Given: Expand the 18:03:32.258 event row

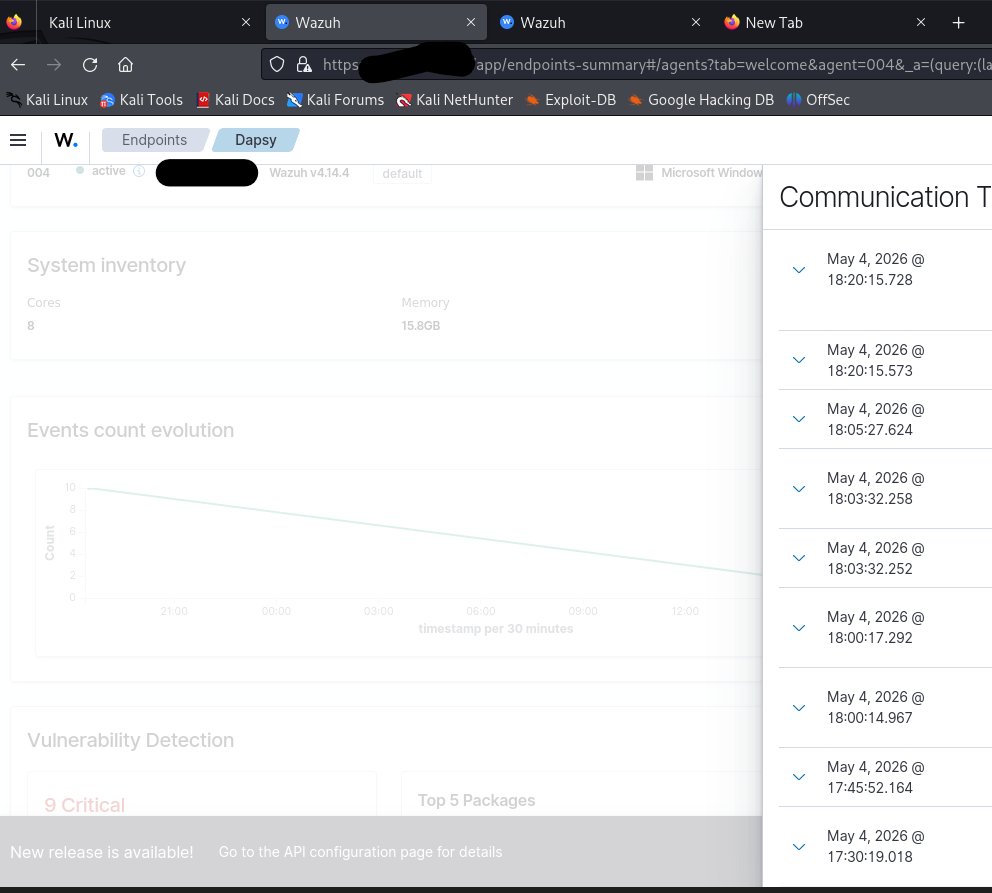Looking at the screenshot, I should click(x=799, y=488).
